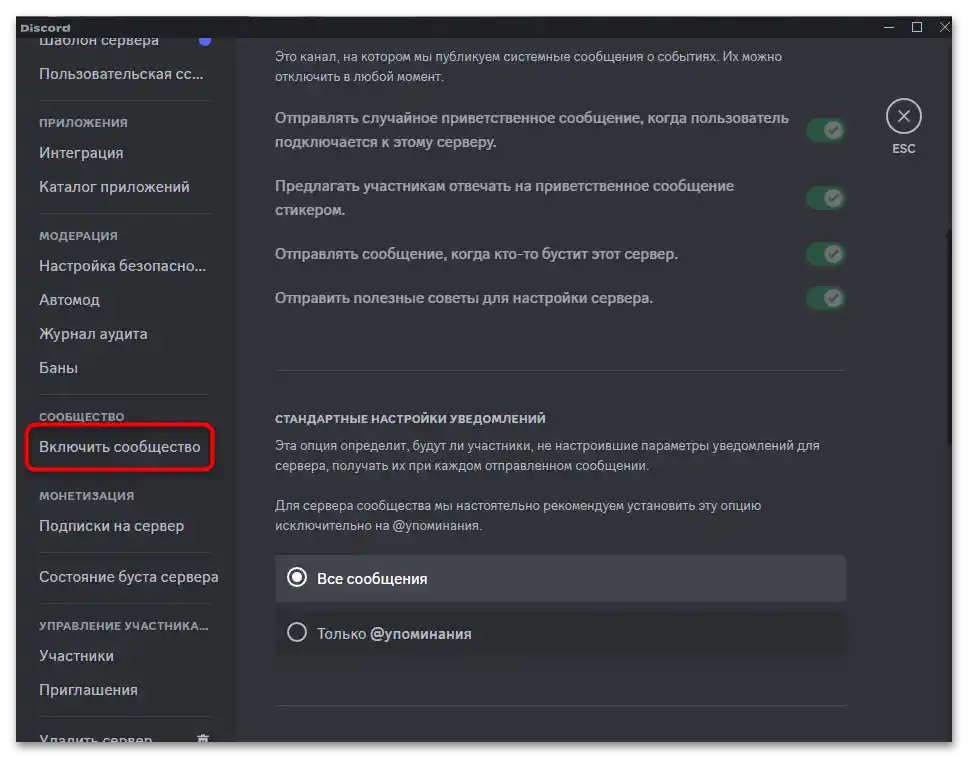
Task: Toggle the helpful server setup tips switch
Action: pos(826,298)
